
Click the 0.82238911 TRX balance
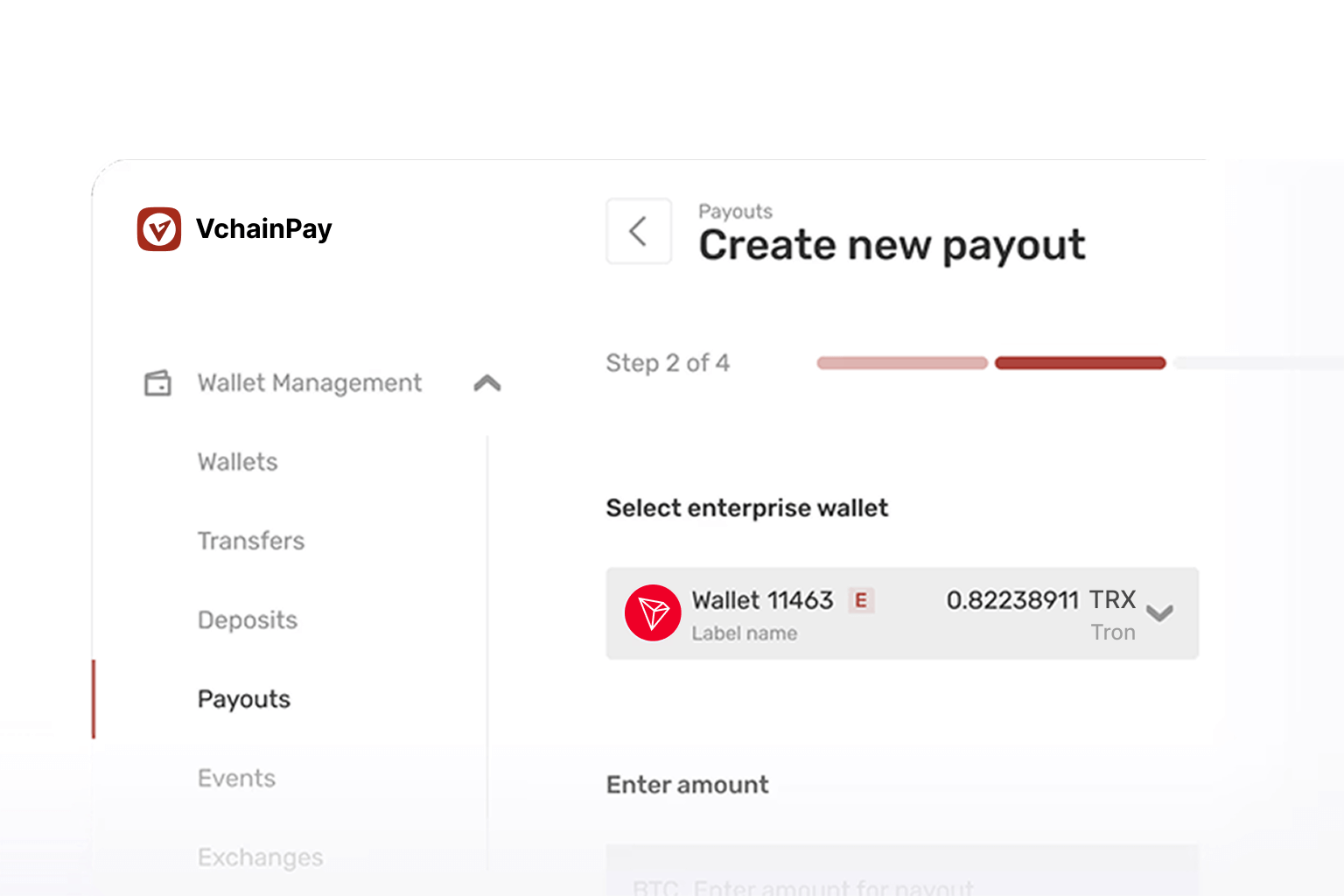click(1040, 600)
